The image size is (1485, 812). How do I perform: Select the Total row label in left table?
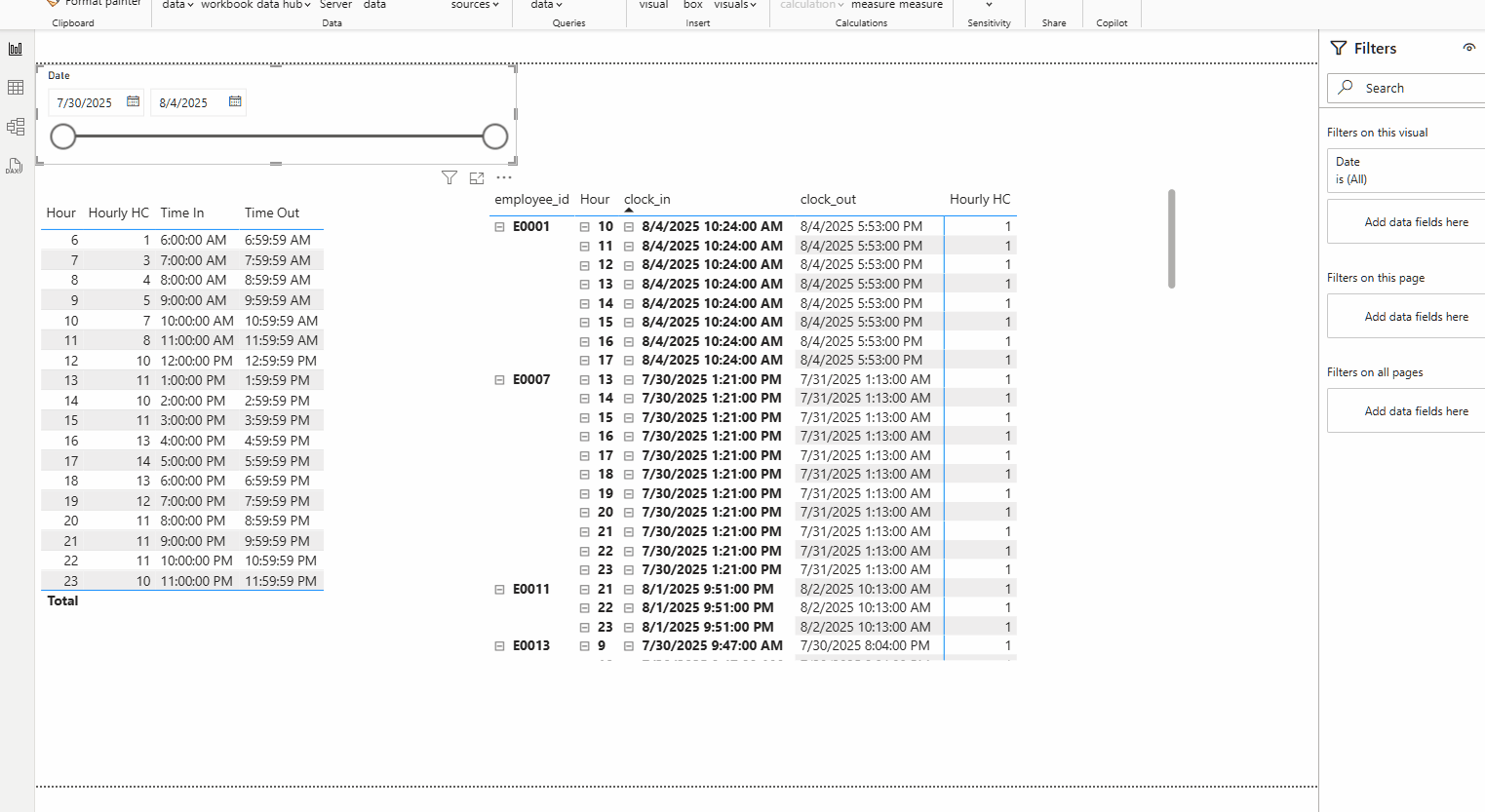(62, 601)
